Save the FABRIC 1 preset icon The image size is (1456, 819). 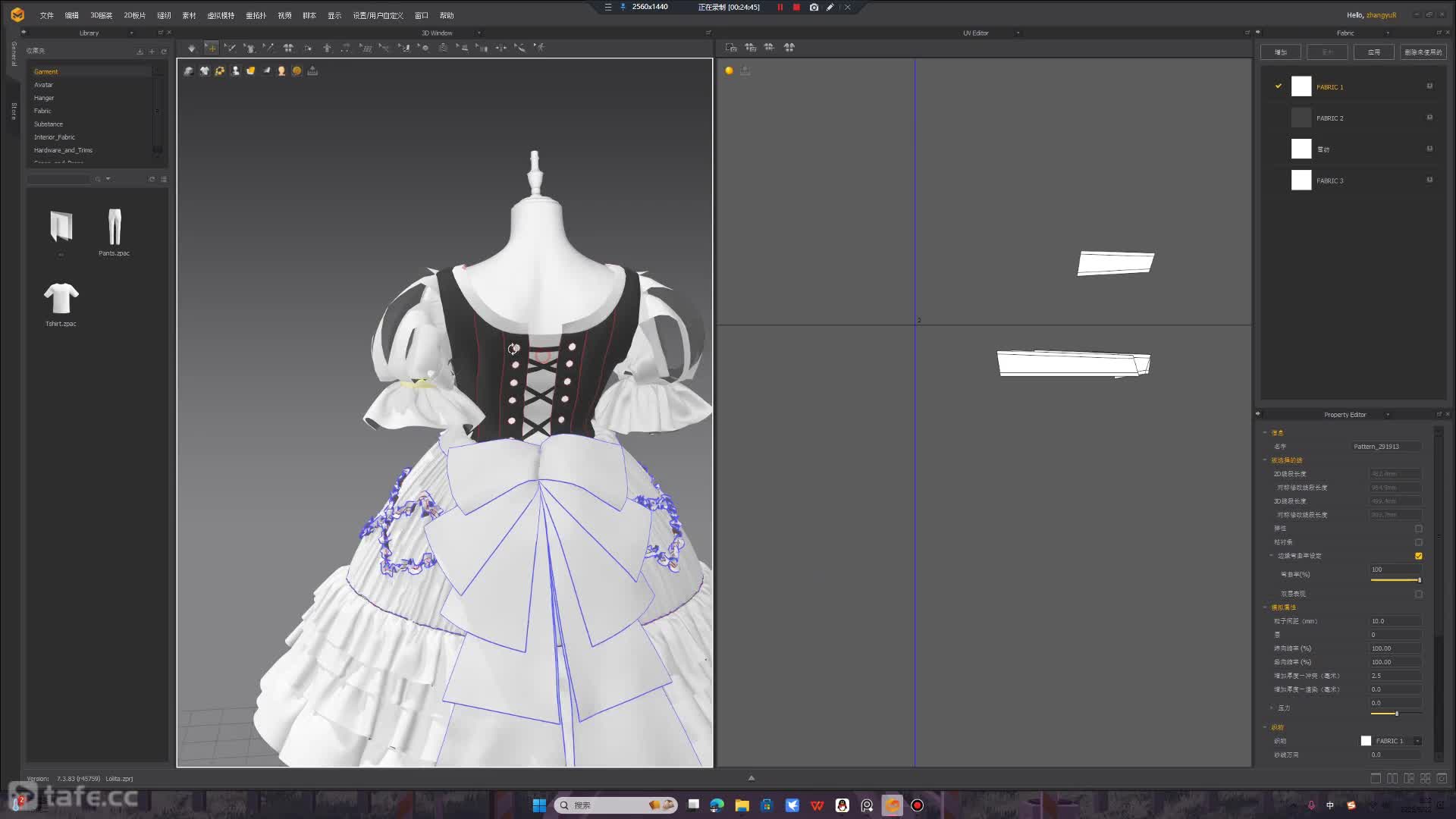point(1429,86)
